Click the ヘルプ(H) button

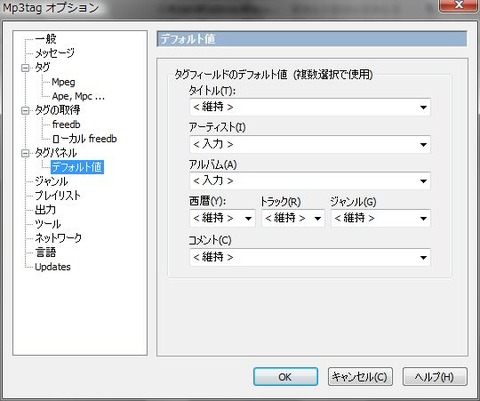click(435, 377)
